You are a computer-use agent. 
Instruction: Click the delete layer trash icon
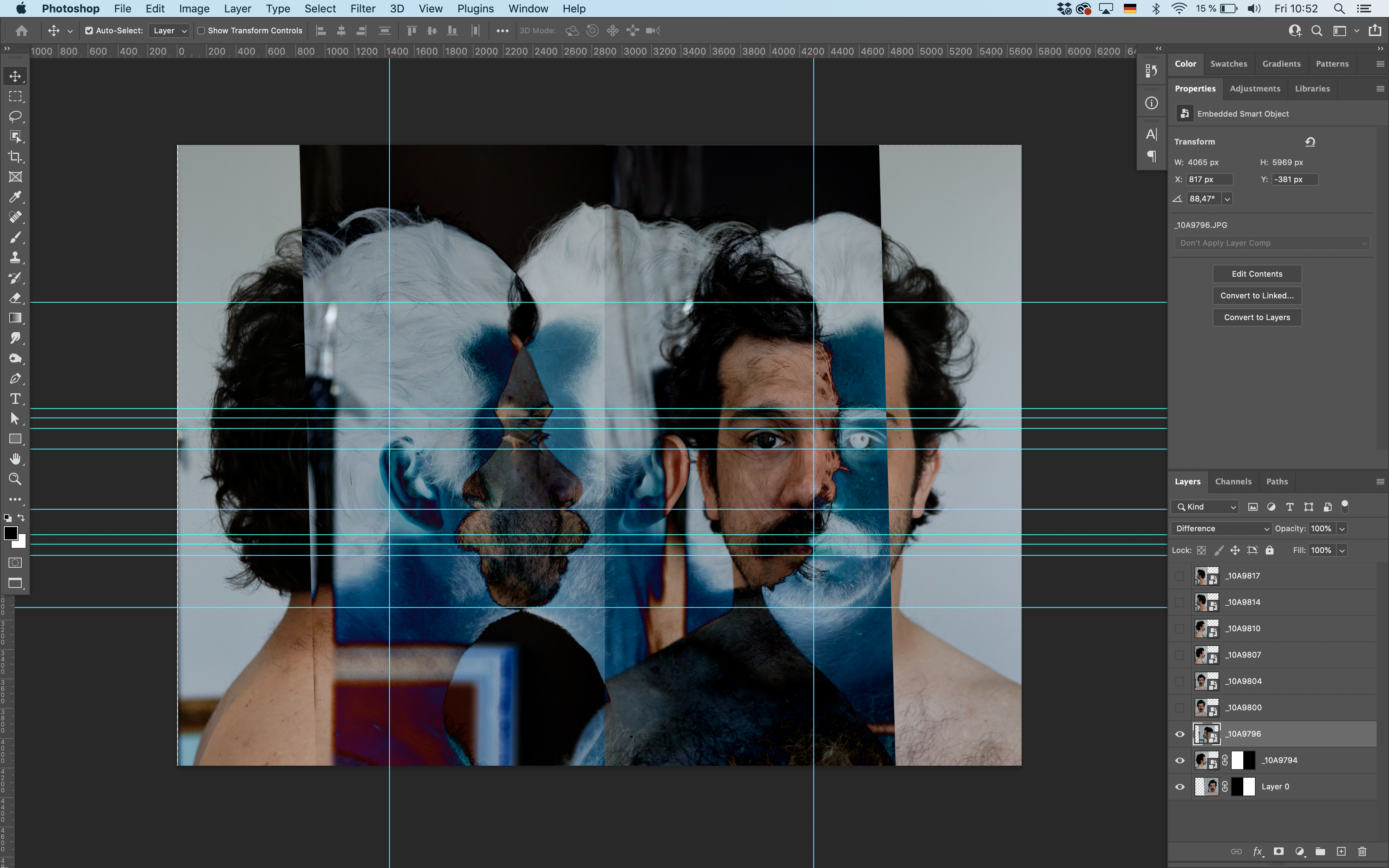[x=1362, y=851]
